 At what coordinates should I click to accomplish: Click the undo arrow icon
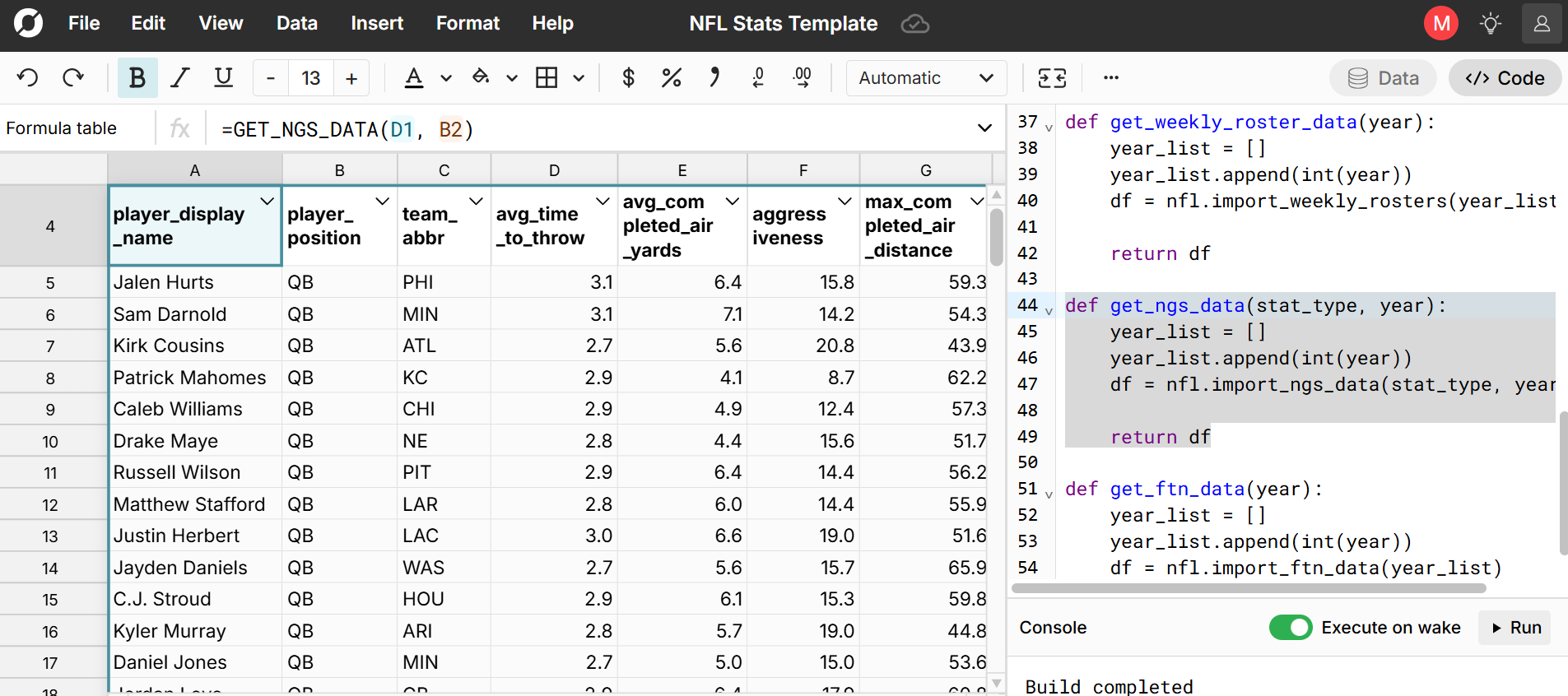[28, 78]
